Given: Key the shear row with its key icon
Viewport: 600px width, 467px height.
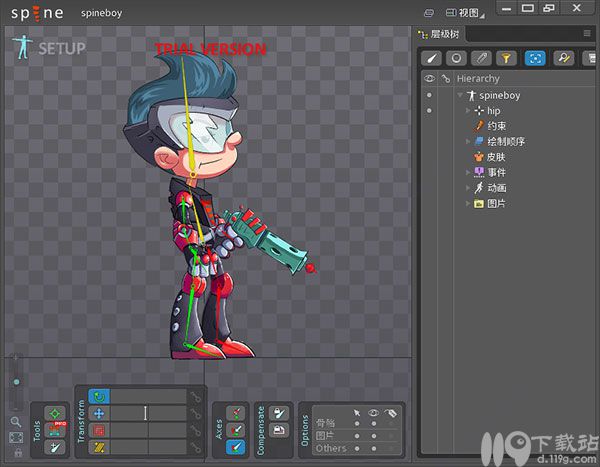Looking at the screenshot, I should tap(196, 447).
